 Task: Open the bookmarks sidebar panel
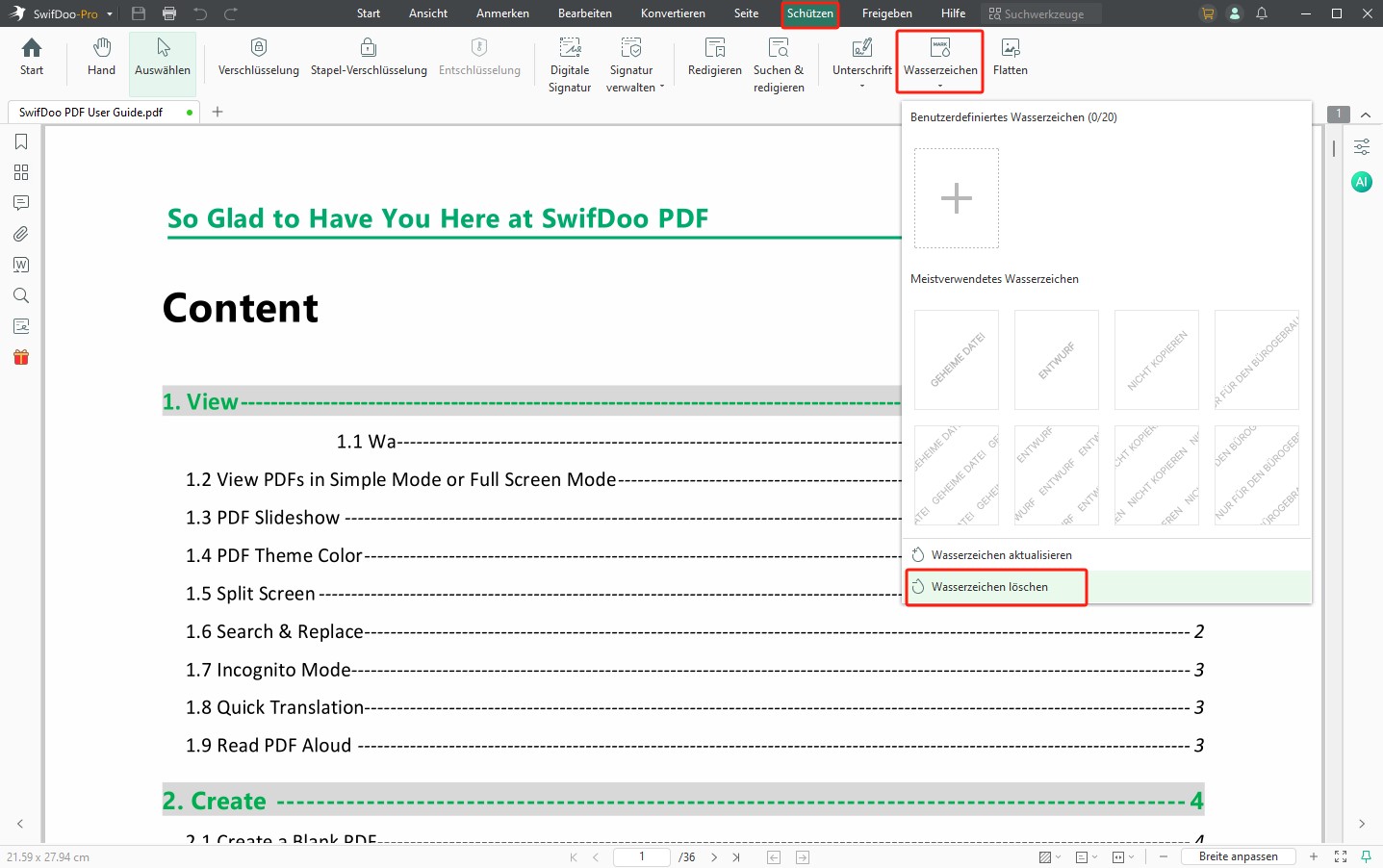(21, 141)
